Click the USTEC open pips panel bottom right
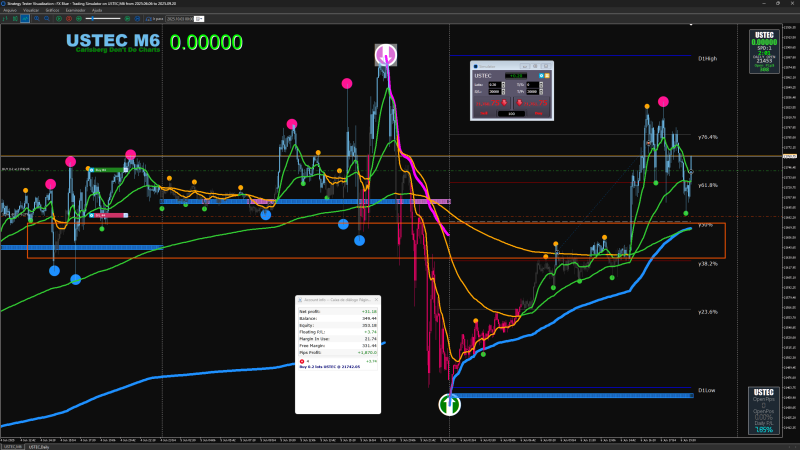Screen dimensions: 800x450 764,411
